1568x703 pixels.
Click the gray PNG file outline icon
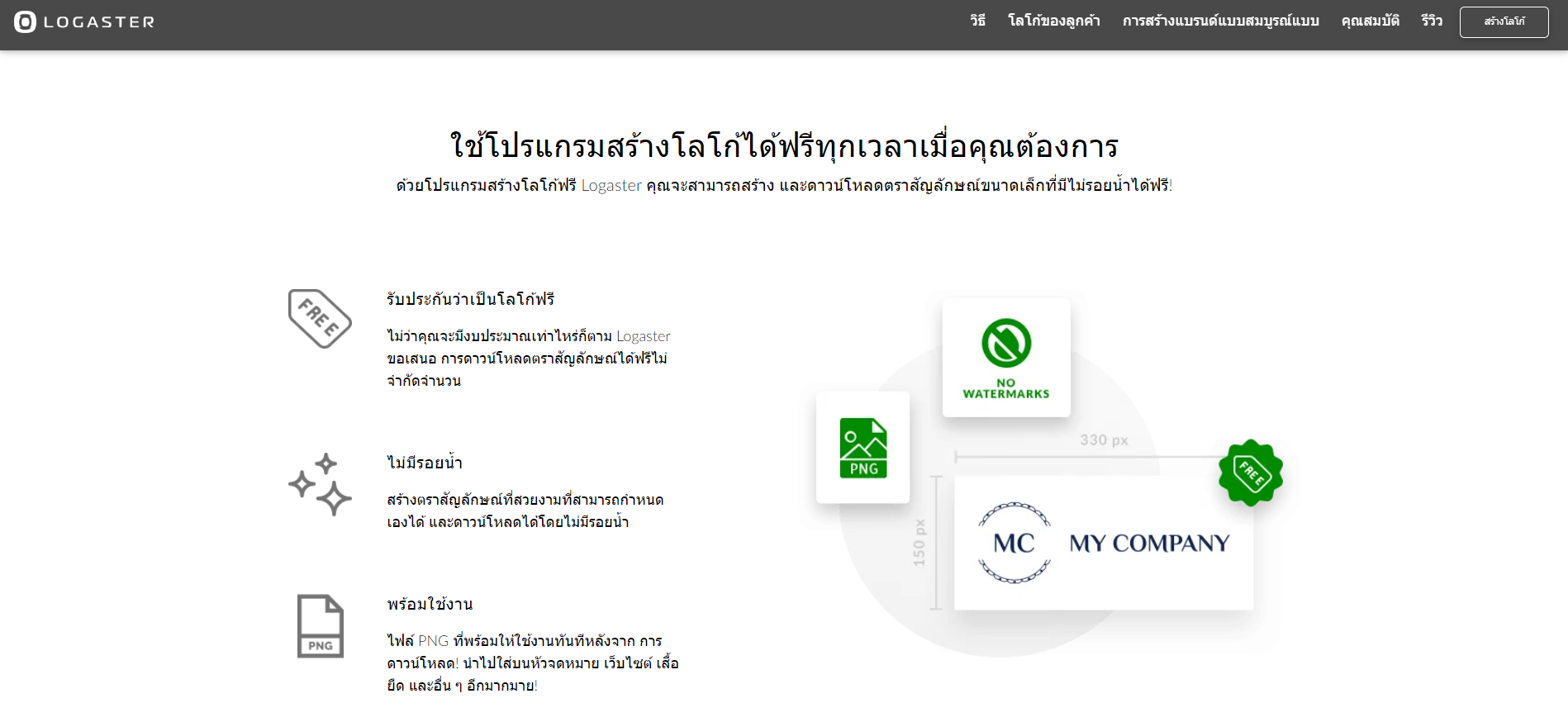point(320,626)
